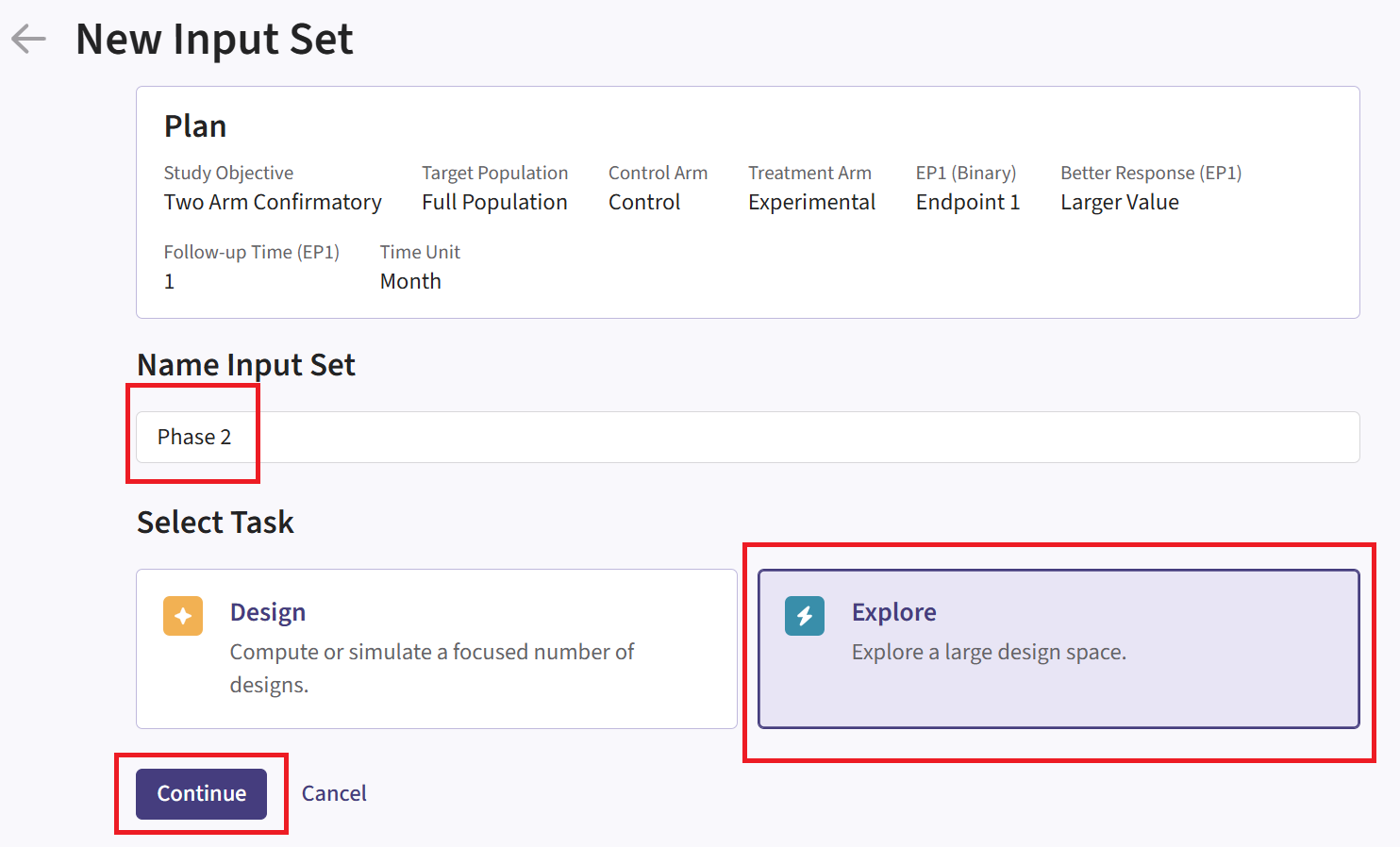Click the Control Arm value 'Control'
Viewport: 1400px width, 847px height.
click(644, 202)
